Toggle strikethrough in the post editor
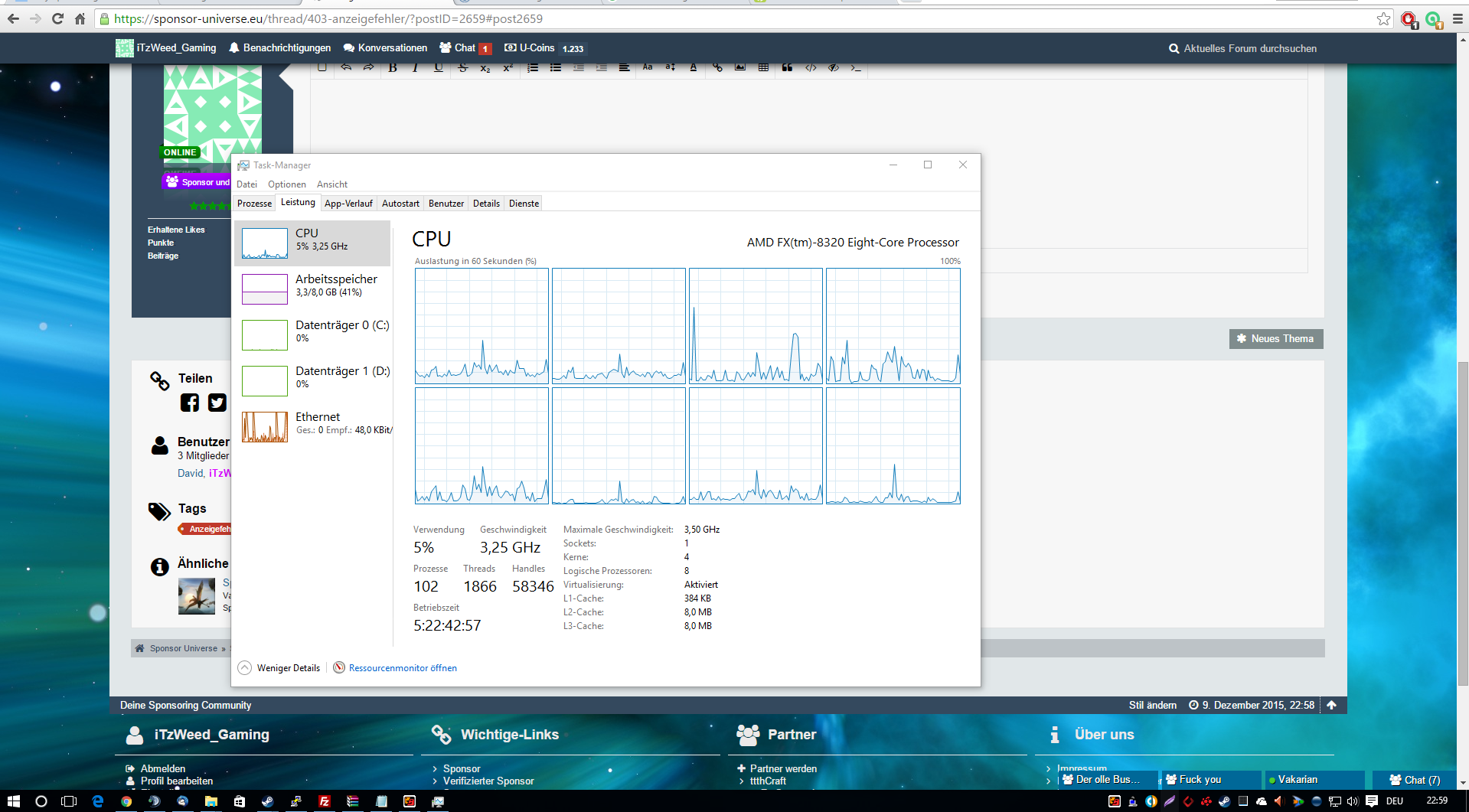The image size is (1469, 812). click(462, 68)
